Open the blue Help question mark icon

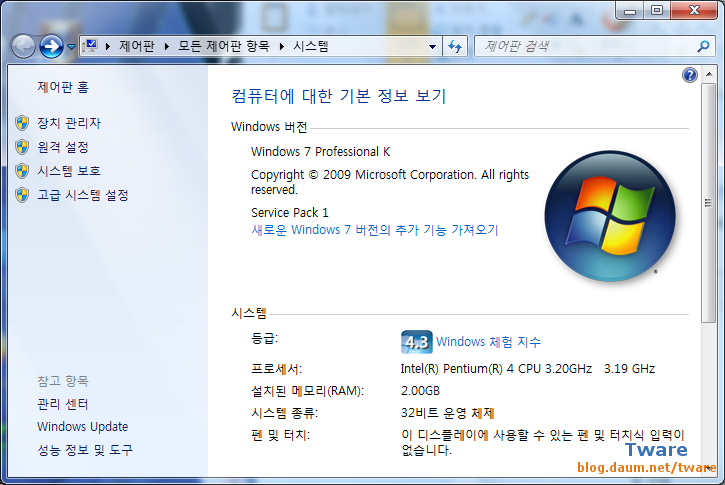[689, 75]
